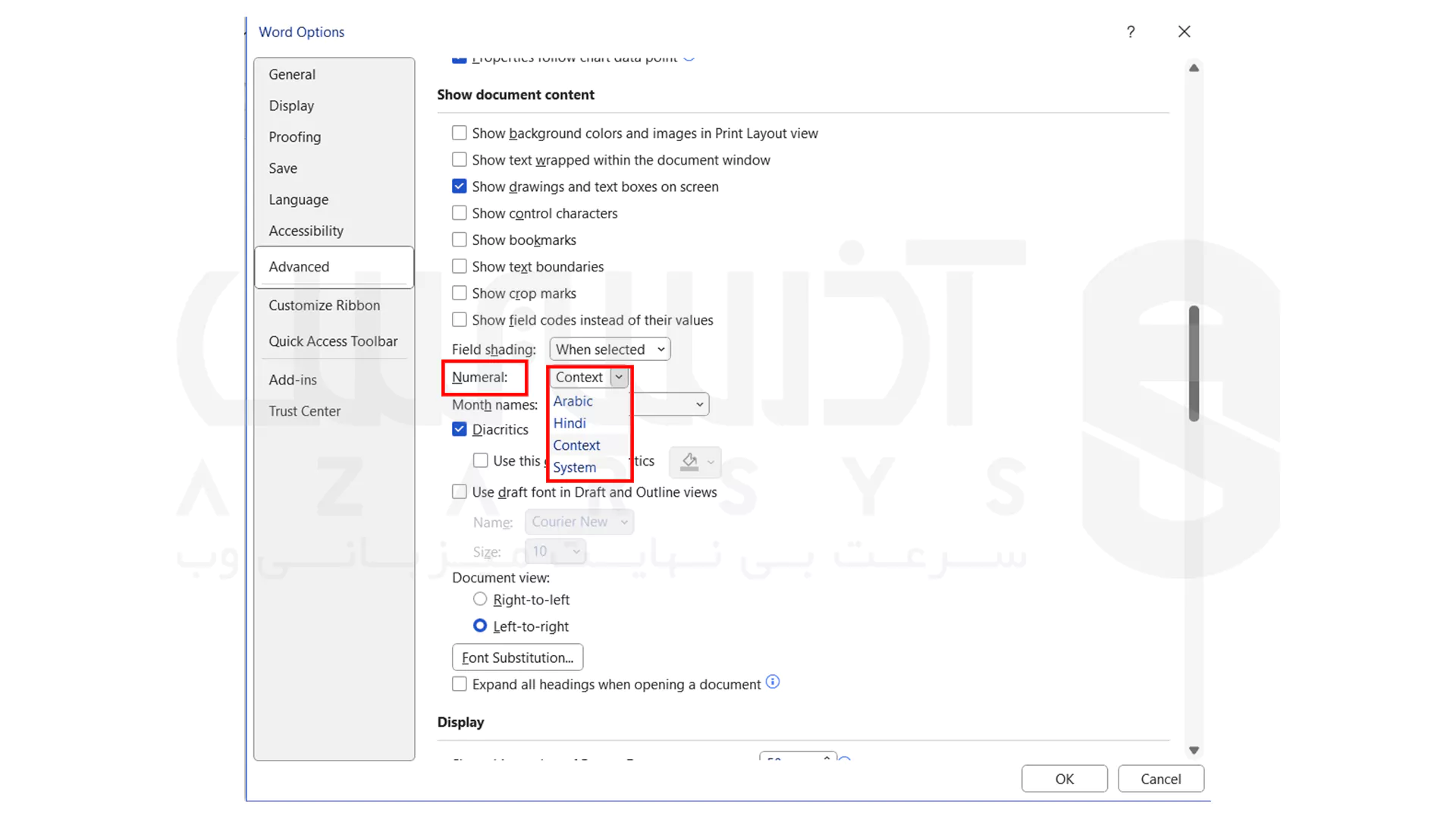
Task: Go to the Add-ins category
Action: point(334,380)
